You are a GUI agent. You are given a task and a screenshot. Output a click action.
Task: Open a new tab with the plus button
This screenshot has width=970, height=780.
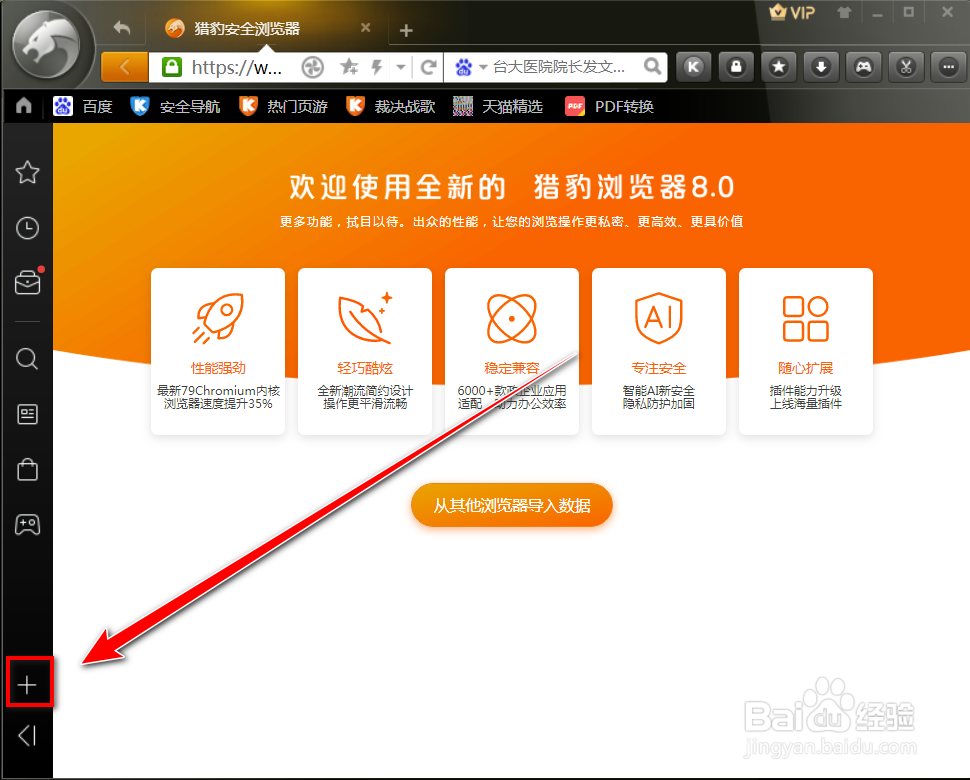click(405, 31)
